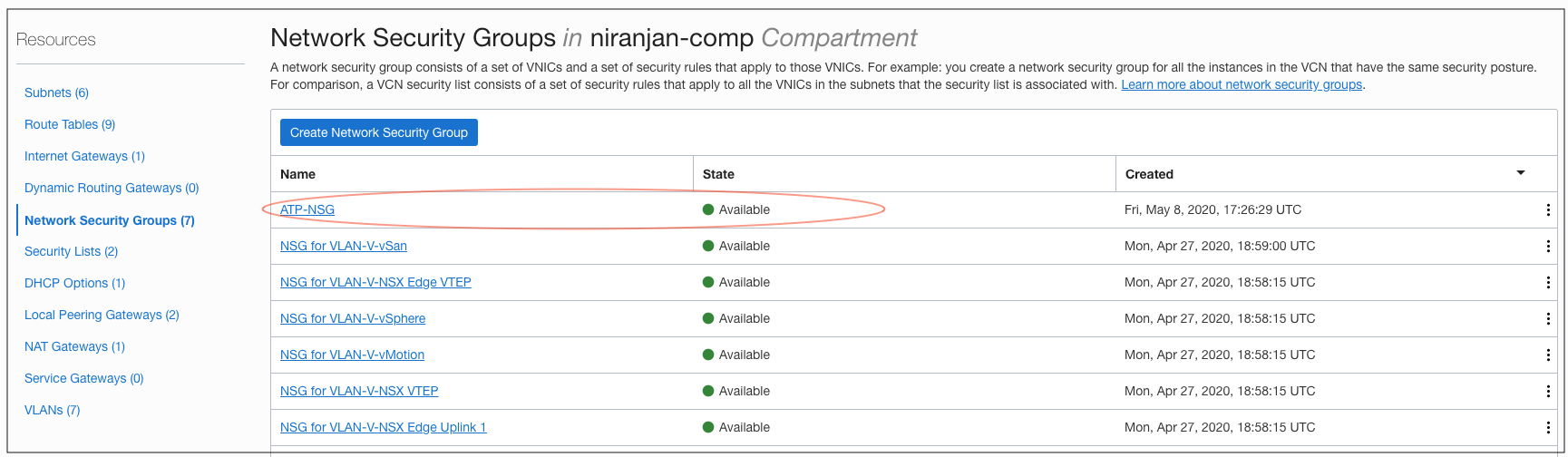Click Create Network Security Group button
This screenshot has width=1568, height=457.
379,132
